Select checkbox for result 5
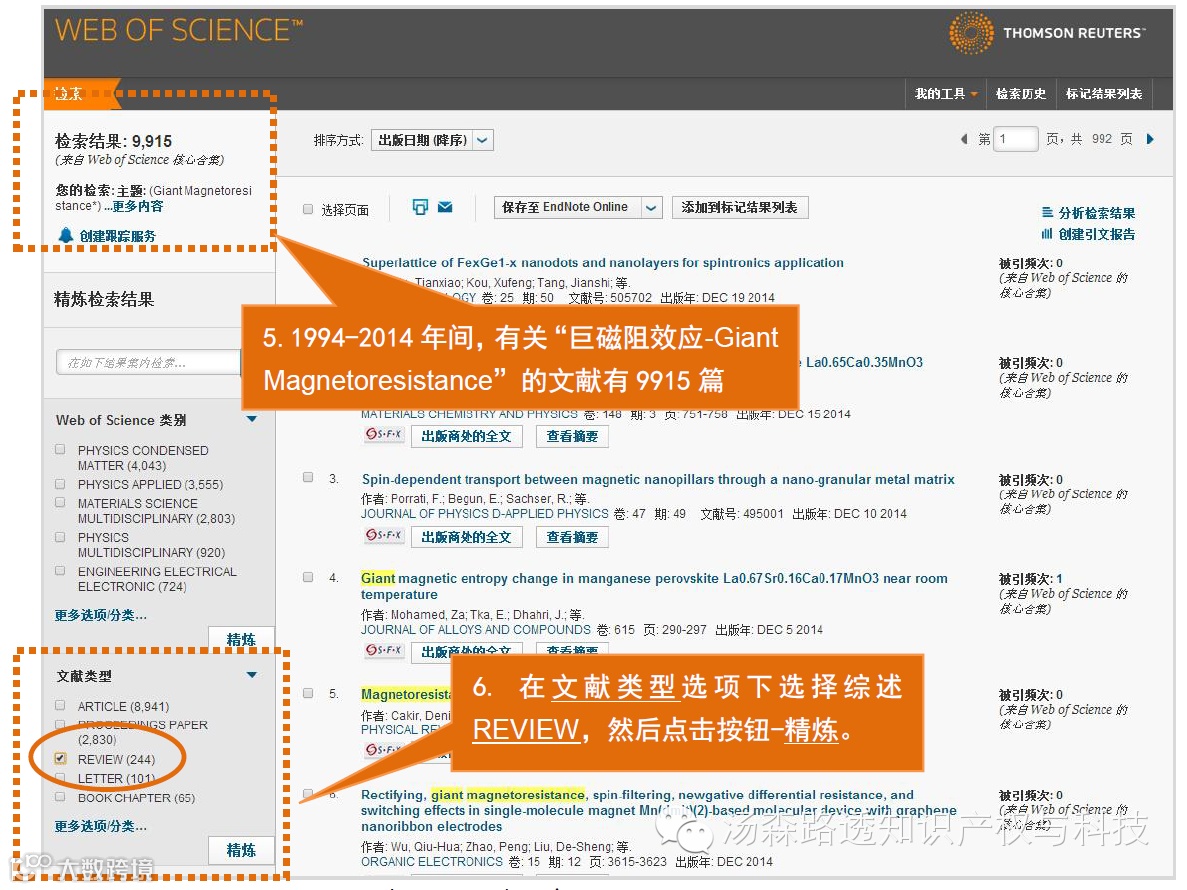 click(308, 692)
